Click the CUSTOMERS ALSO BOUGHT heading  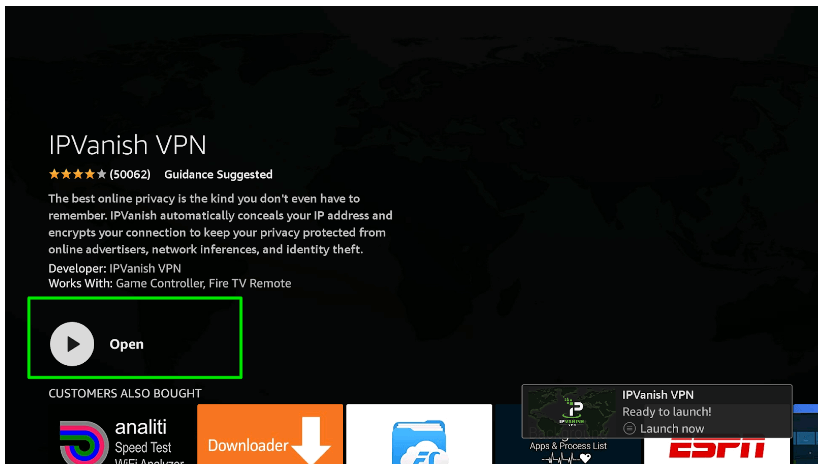click(125, 393)
